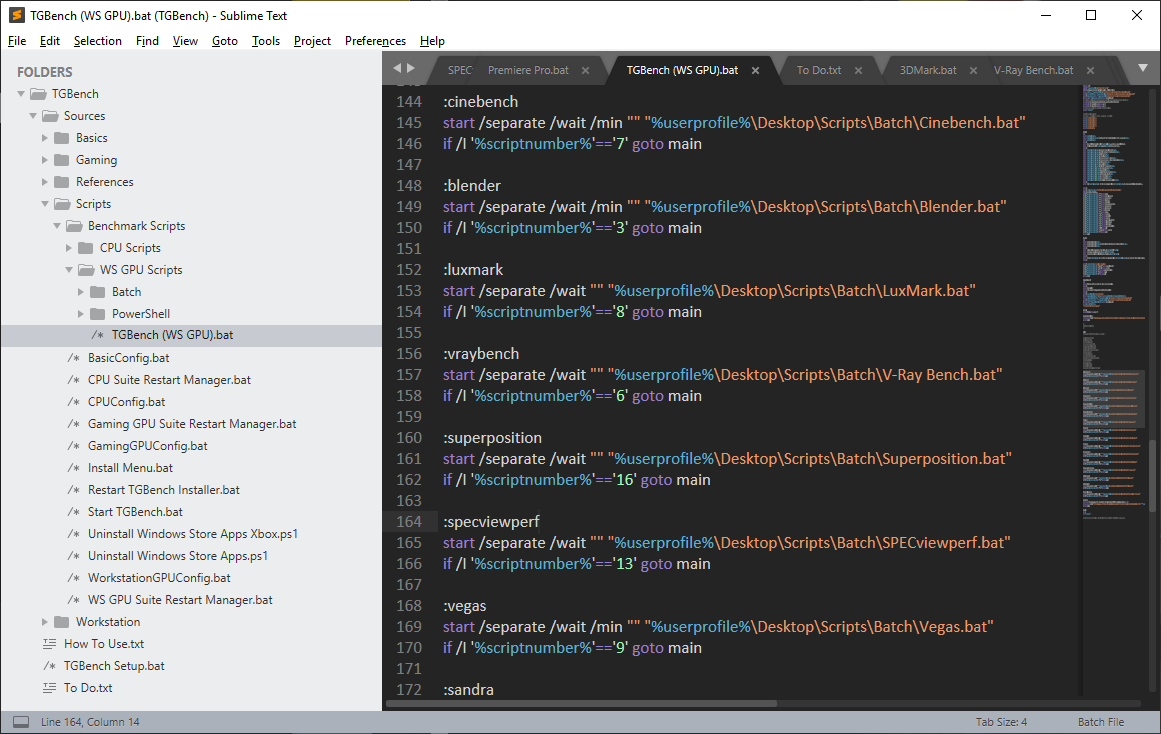
Task: Change Tab Size: 4 in status bar
Action: pos(1001,722)
